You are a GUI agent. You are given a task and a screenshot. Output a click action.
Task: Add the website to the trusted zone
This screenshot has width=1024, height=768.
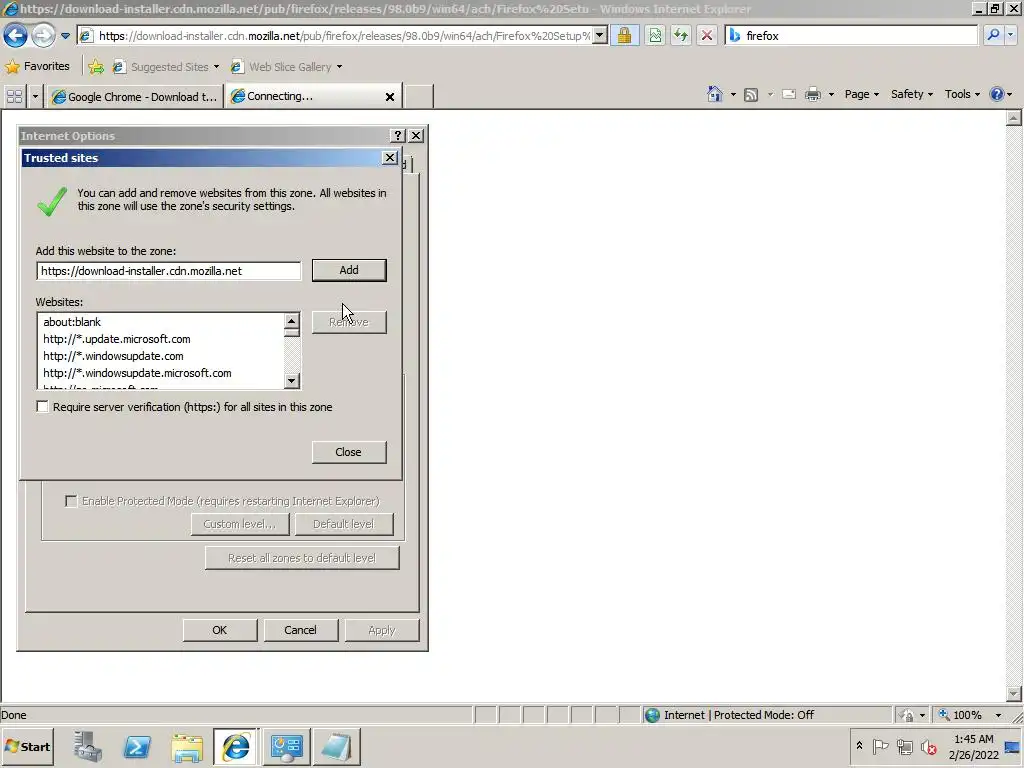[349, 270]
